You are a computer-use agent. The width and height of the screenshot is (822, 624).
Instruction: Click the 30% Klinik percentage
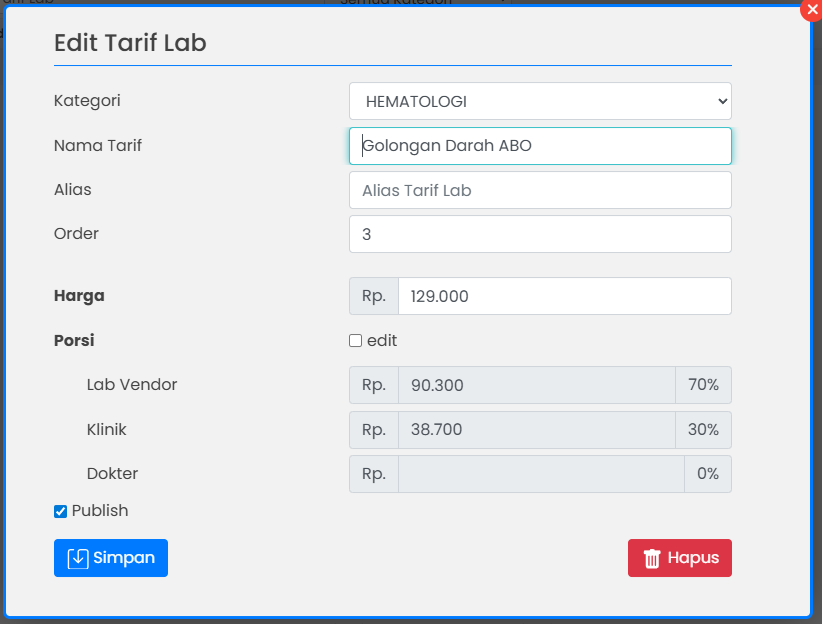click(x=703, y=430)
